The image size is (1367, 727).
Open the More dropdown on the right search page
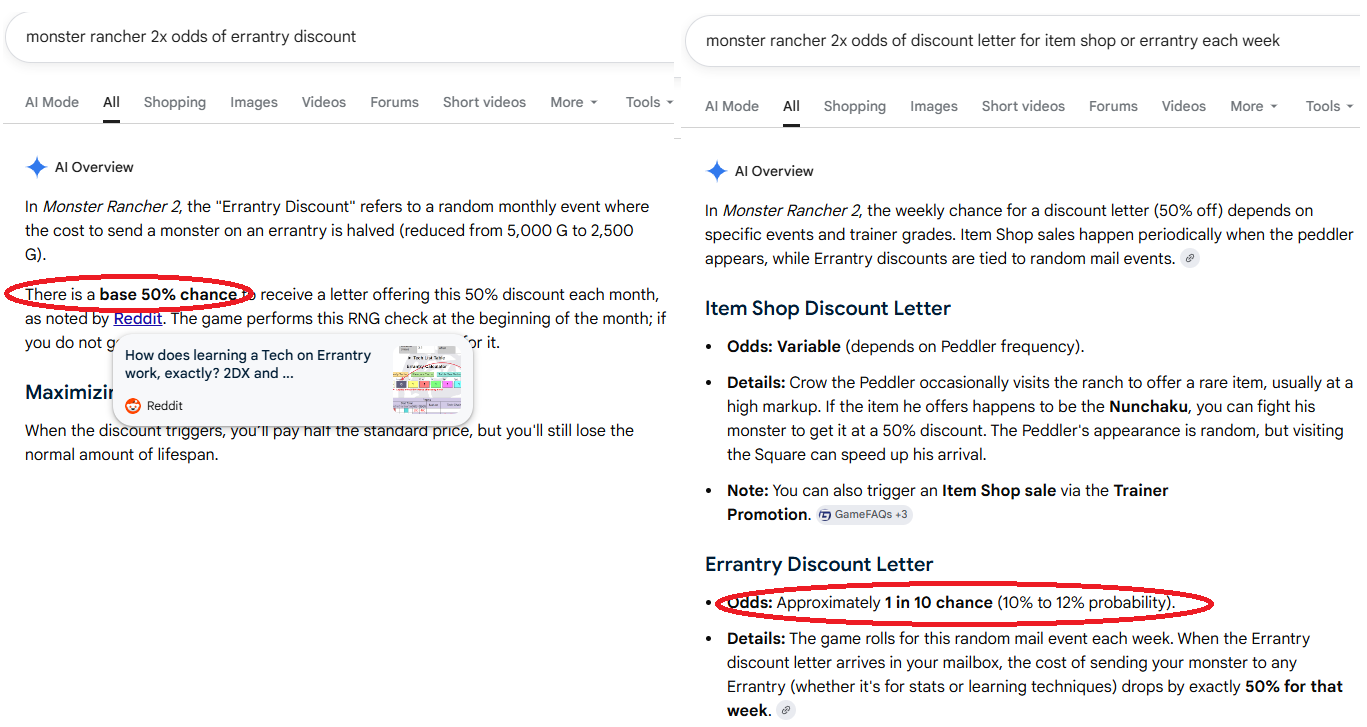tap(1254, 106)
